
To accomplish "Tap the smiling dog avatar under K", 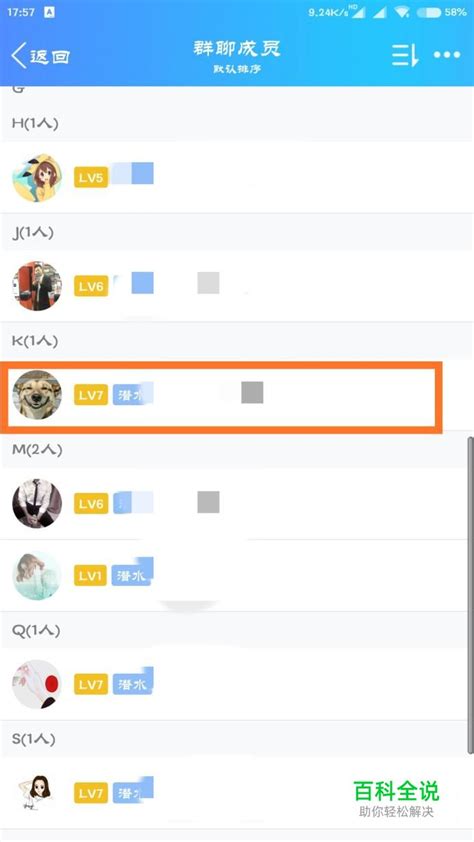I will coord(37,395).
